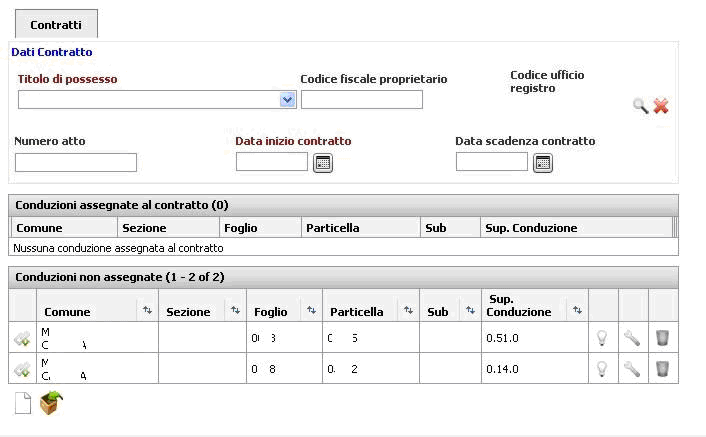Assign second conduzione row with green arrow icon
706x437 pixels.
(22, 369)
